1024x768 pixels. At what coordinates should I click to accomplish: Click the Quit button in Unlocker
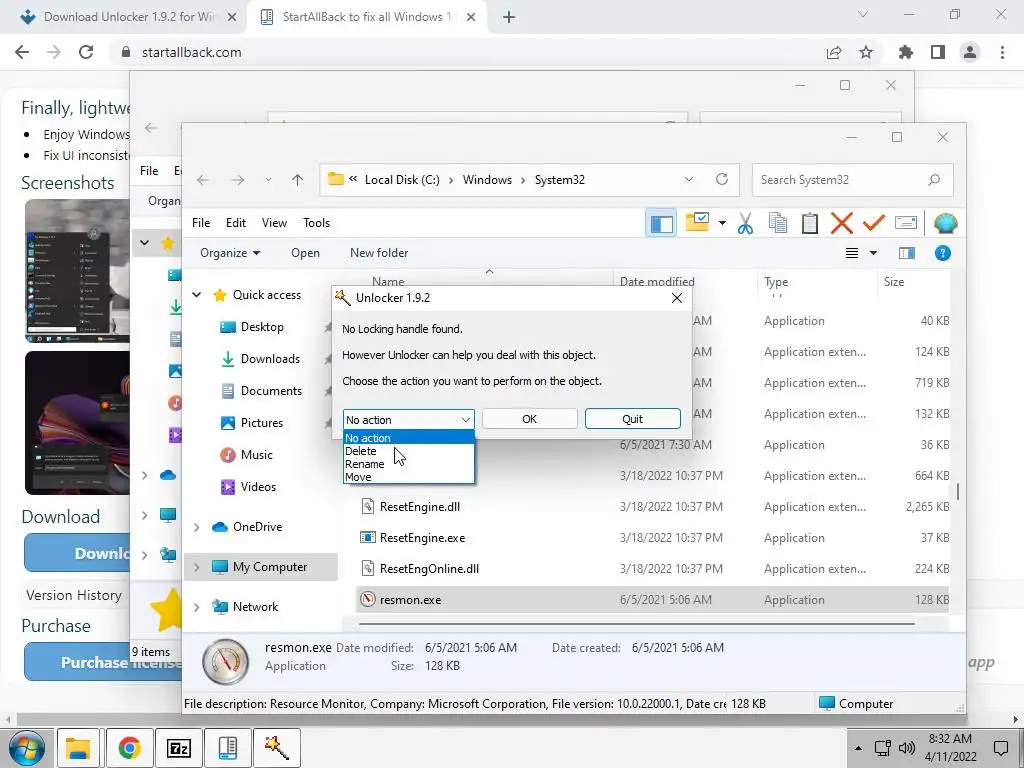[x=632, y=419]
